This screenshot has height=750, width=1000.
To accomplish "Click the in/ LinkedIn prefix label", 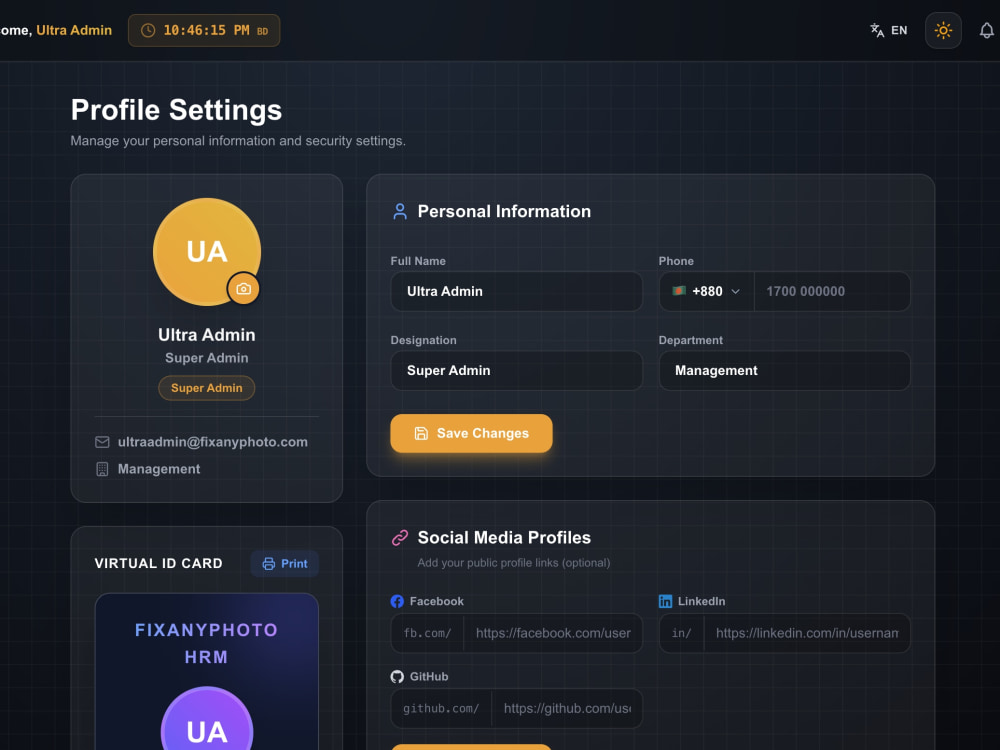I will [x=681, y=633].
